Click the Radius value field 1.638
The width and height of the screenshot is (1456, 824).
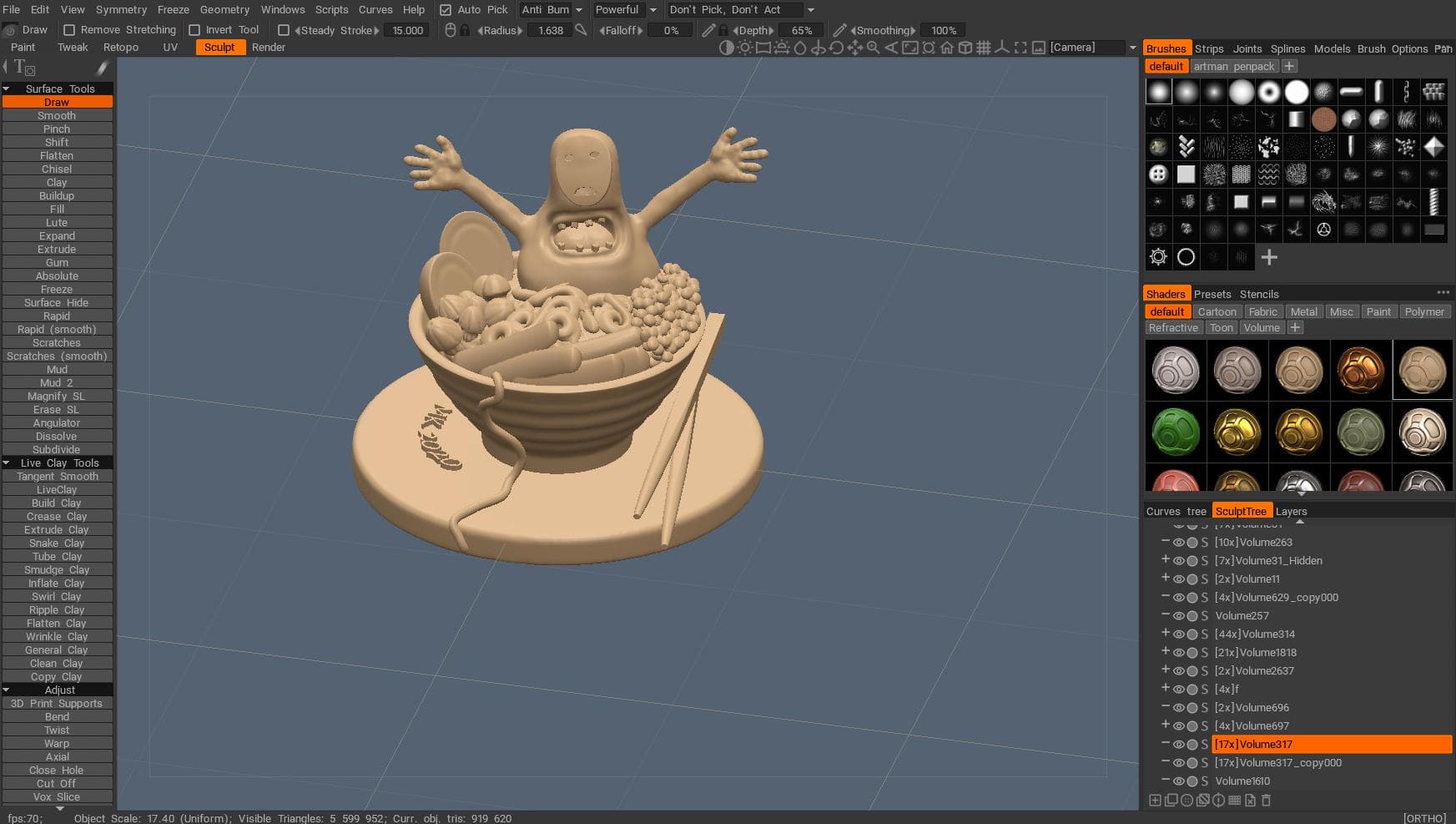point(551,30)
